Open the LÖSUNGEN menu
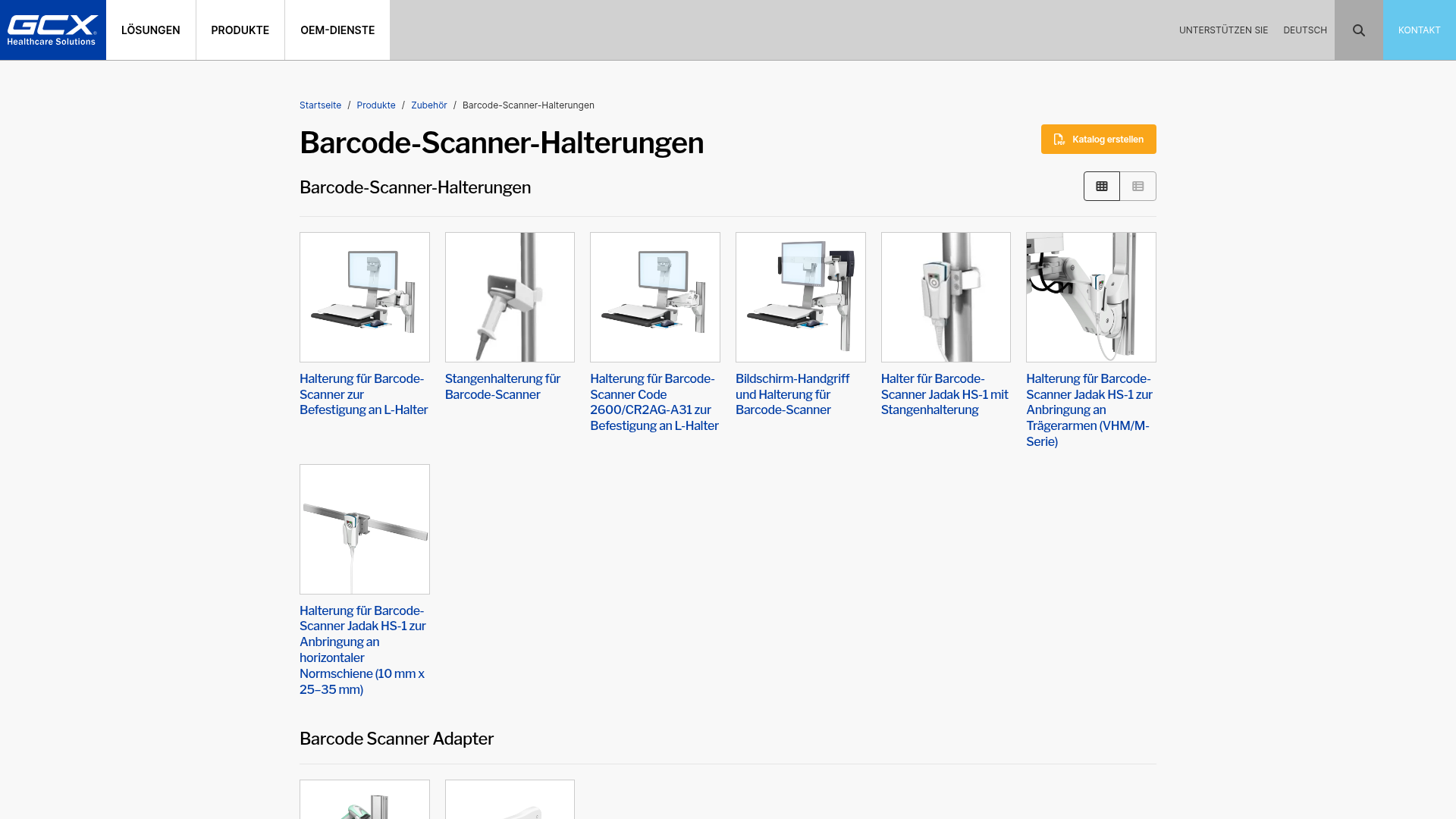 pyautogui.click(x=151, y=30)
